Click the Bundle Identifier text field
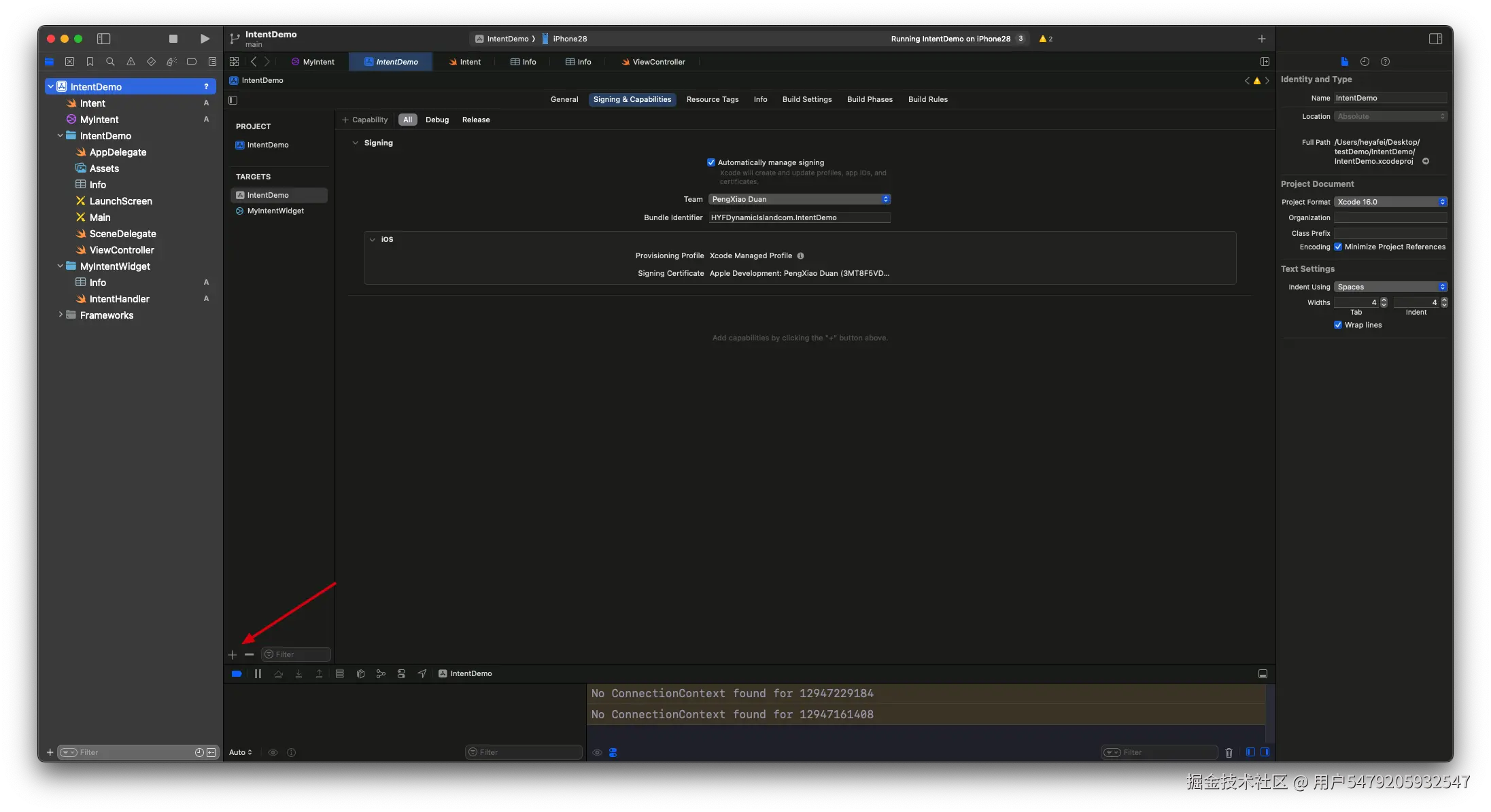The height and width of the screenshot is (812, 1491). 799,217
